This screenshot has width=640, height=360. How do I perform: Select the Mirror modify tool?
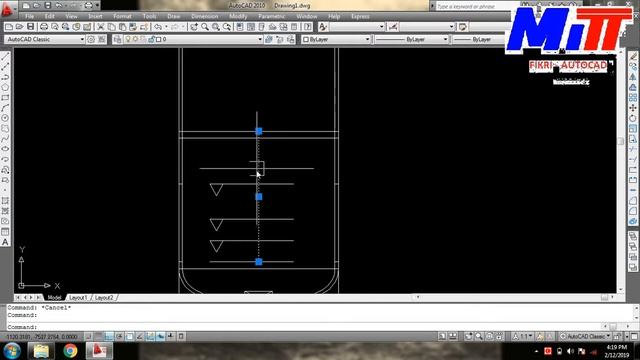[633, 77]
